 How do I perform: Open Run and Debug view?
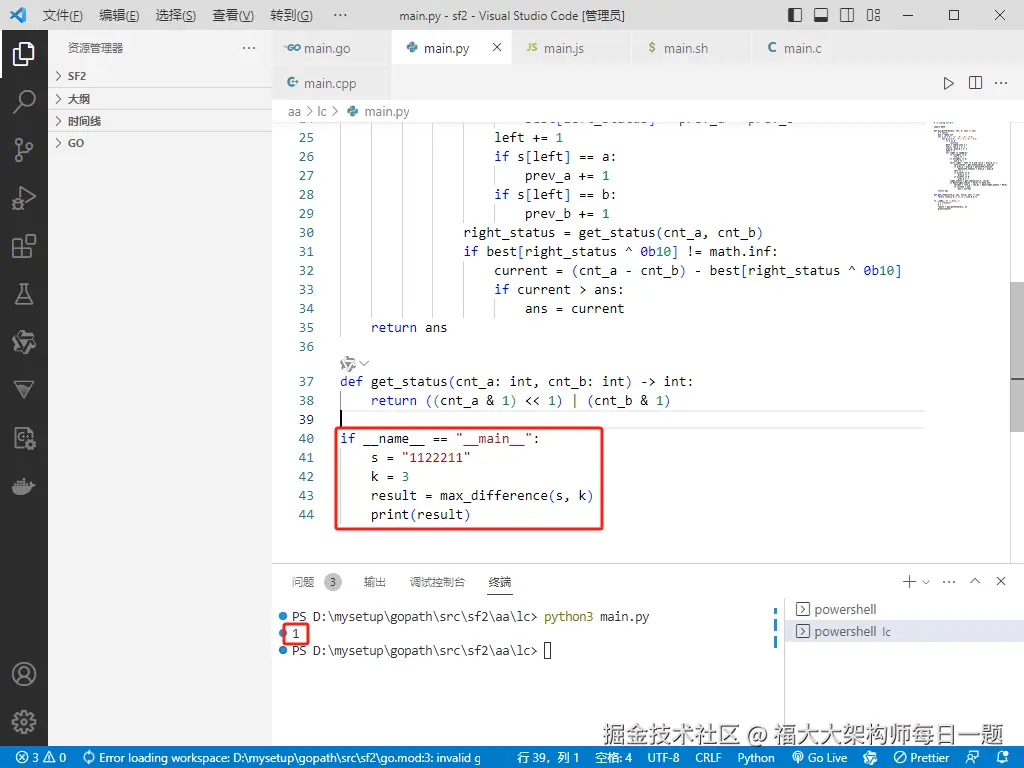24,198
